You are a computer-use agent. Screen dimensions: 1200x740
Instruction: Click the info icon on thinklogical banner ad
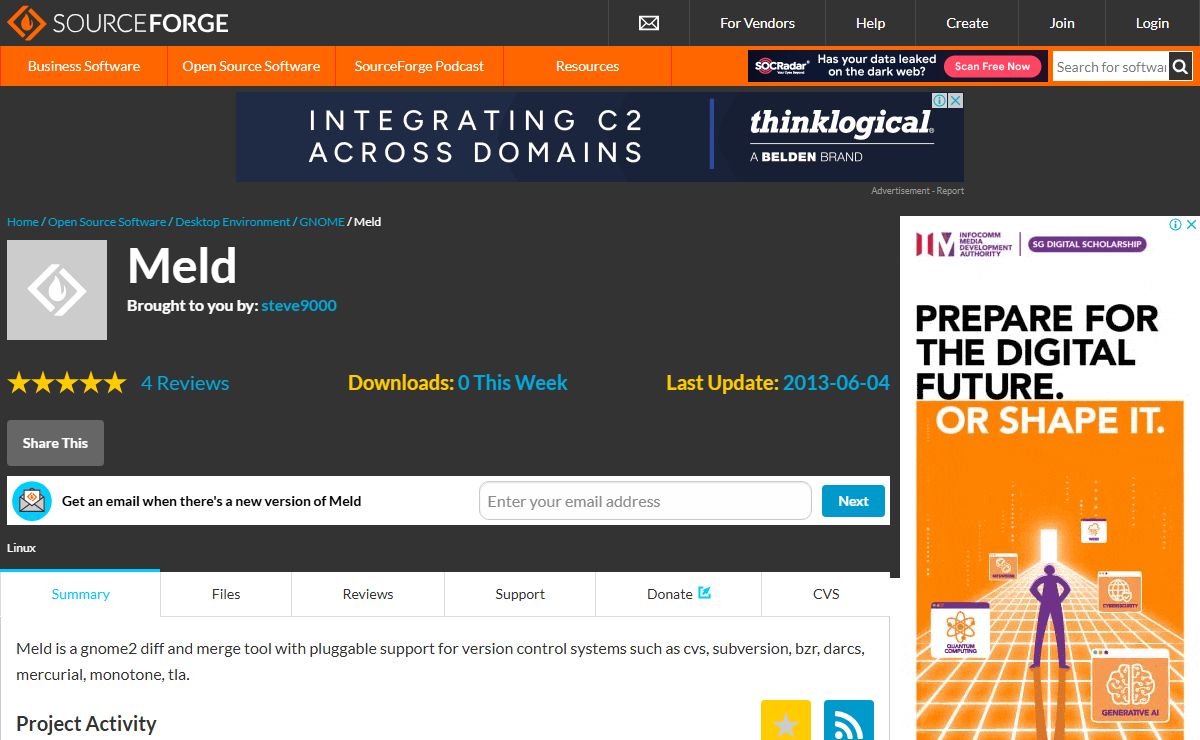[x=940, y=100]
